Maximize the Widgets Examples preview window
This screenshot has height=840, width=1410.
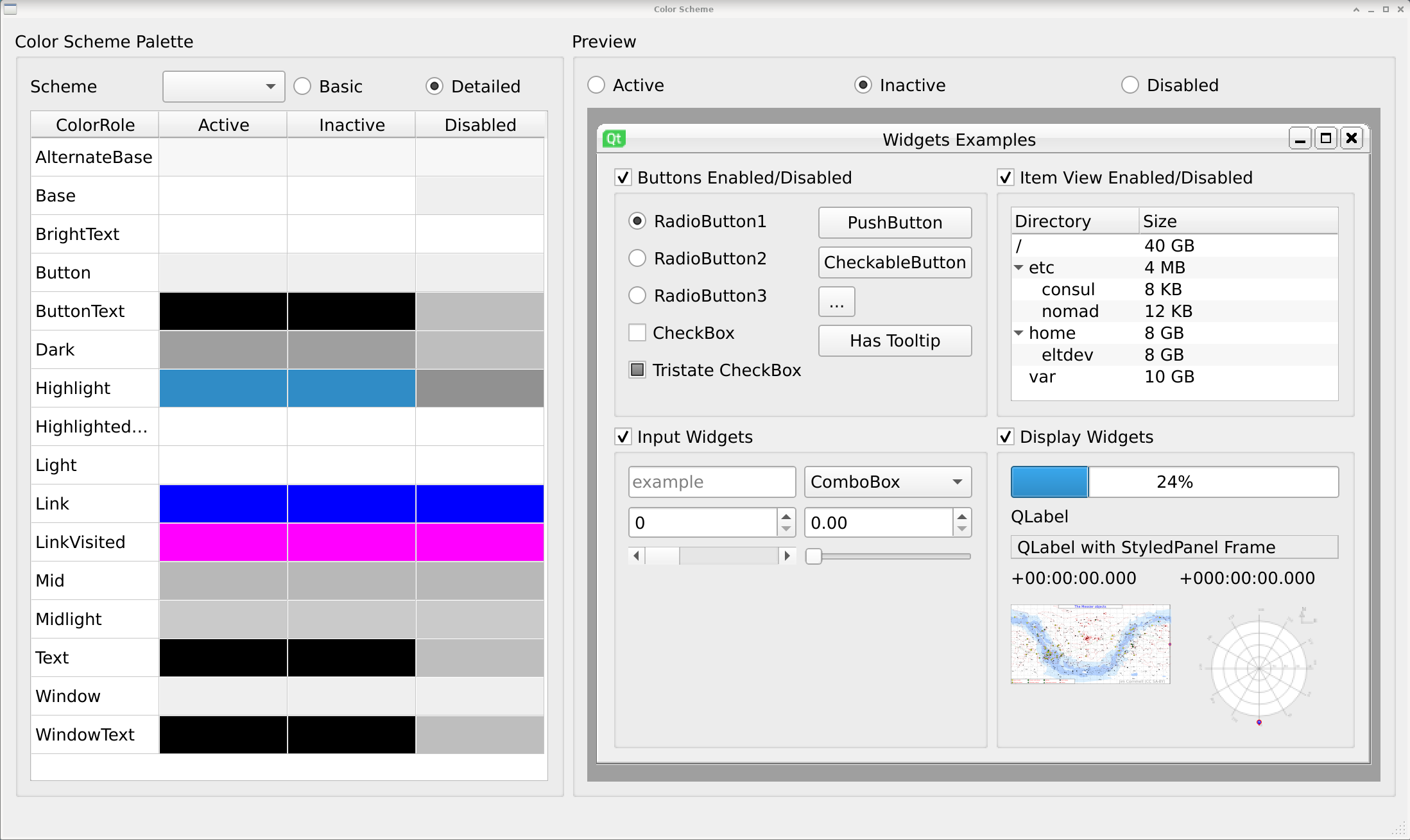[1326, 138]
